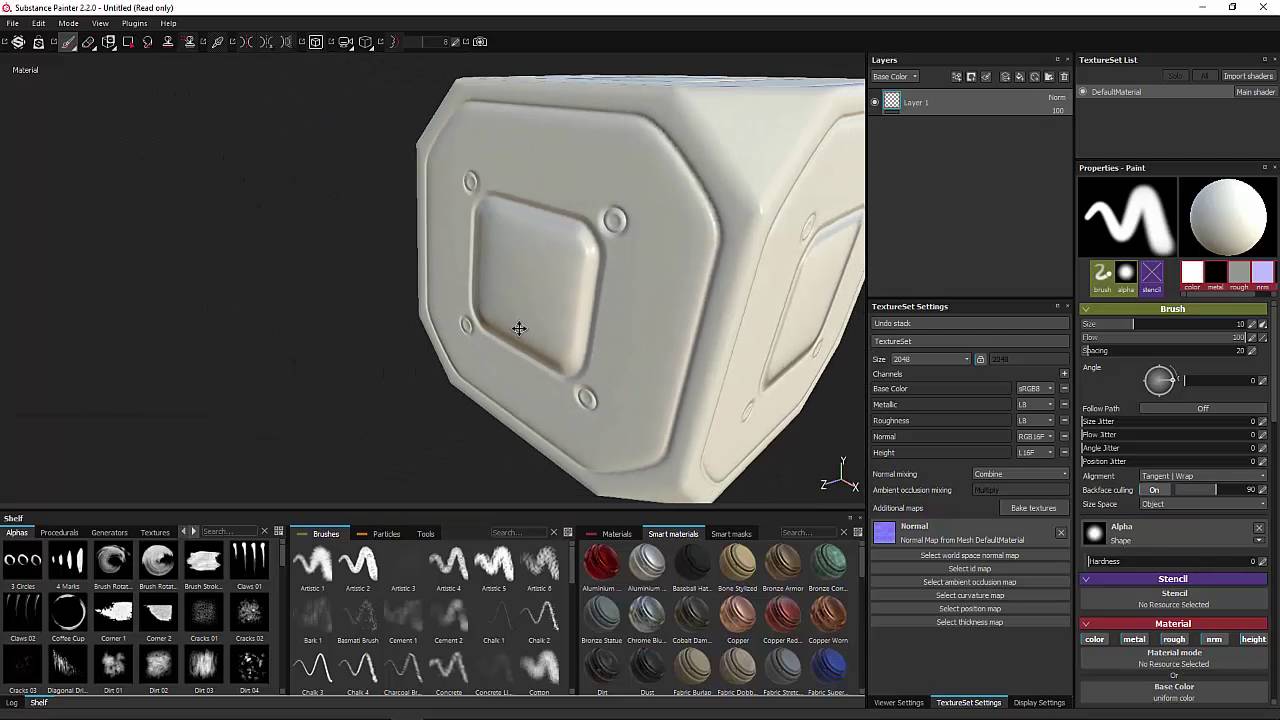Open the Alignment Tangent Wrap dropdown

click(1203, 476)
